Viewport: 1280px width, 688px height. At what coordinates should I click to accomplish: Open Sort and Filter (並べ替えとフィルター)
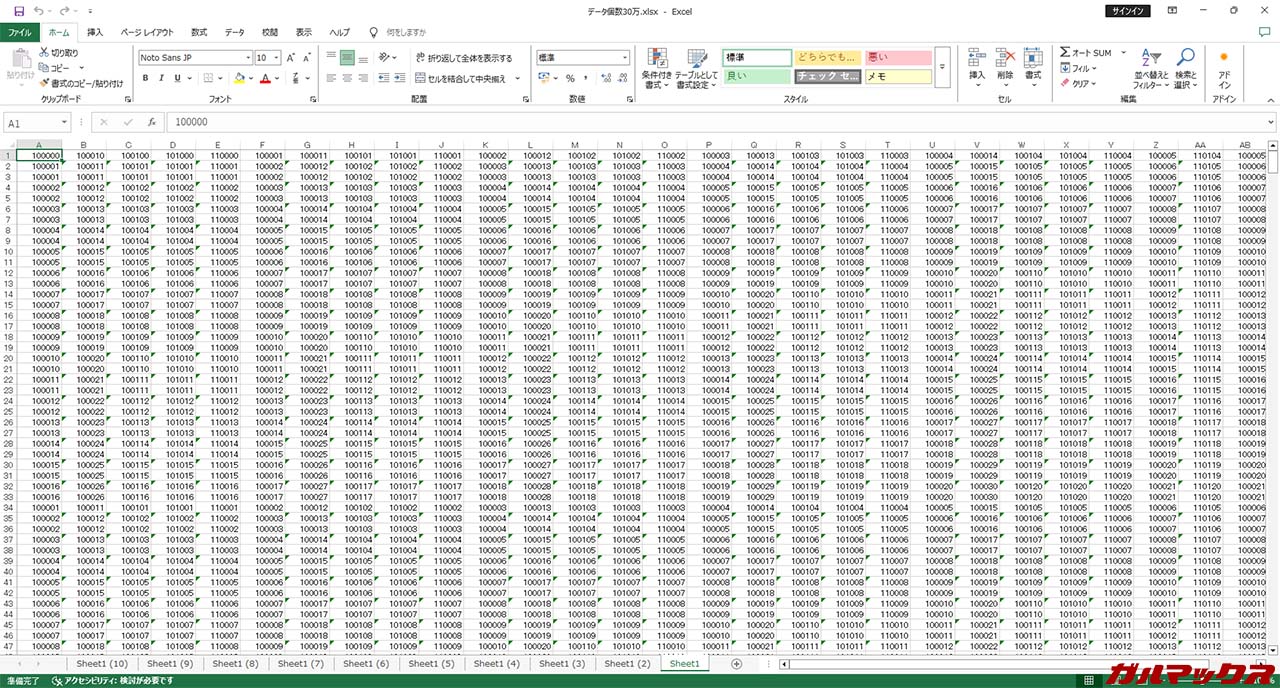click(x=1152, y=69)
